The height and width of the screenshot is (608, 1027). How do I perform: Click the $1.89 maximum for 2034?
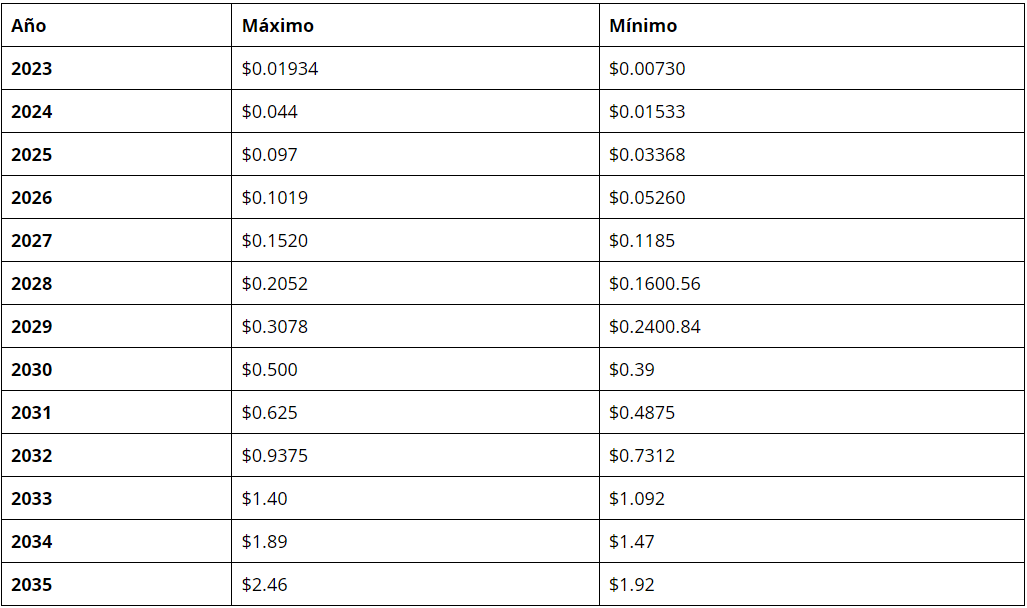point(265,542)
